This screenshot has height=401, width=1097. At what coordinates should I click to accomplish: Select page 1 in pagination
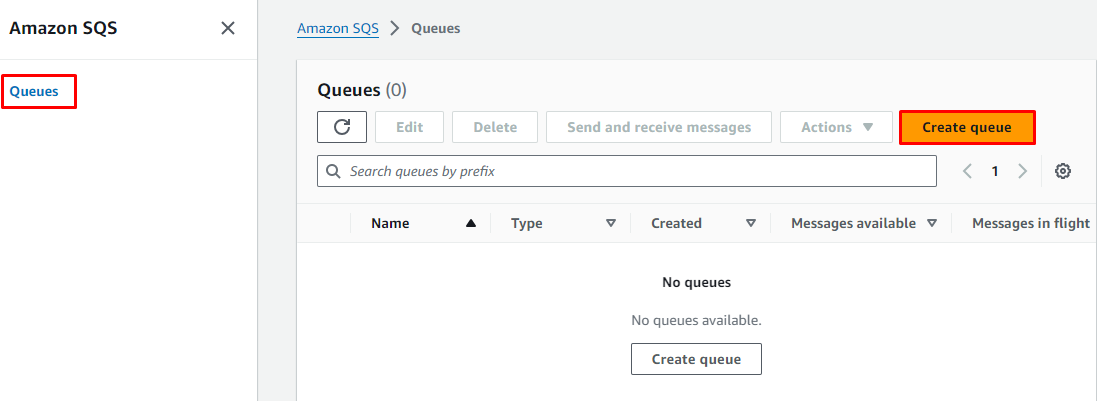[x=995, y=171]
